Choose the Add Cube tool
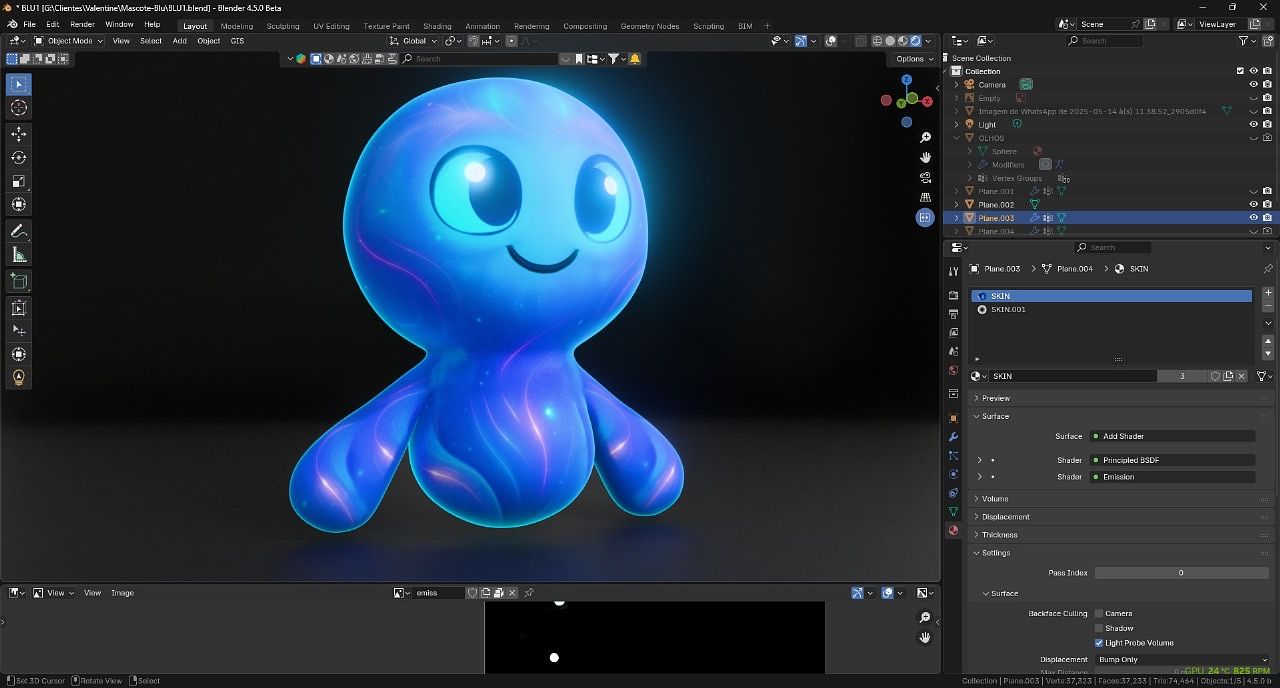Viewport: 1280px width, 688px height. [19, 282]
